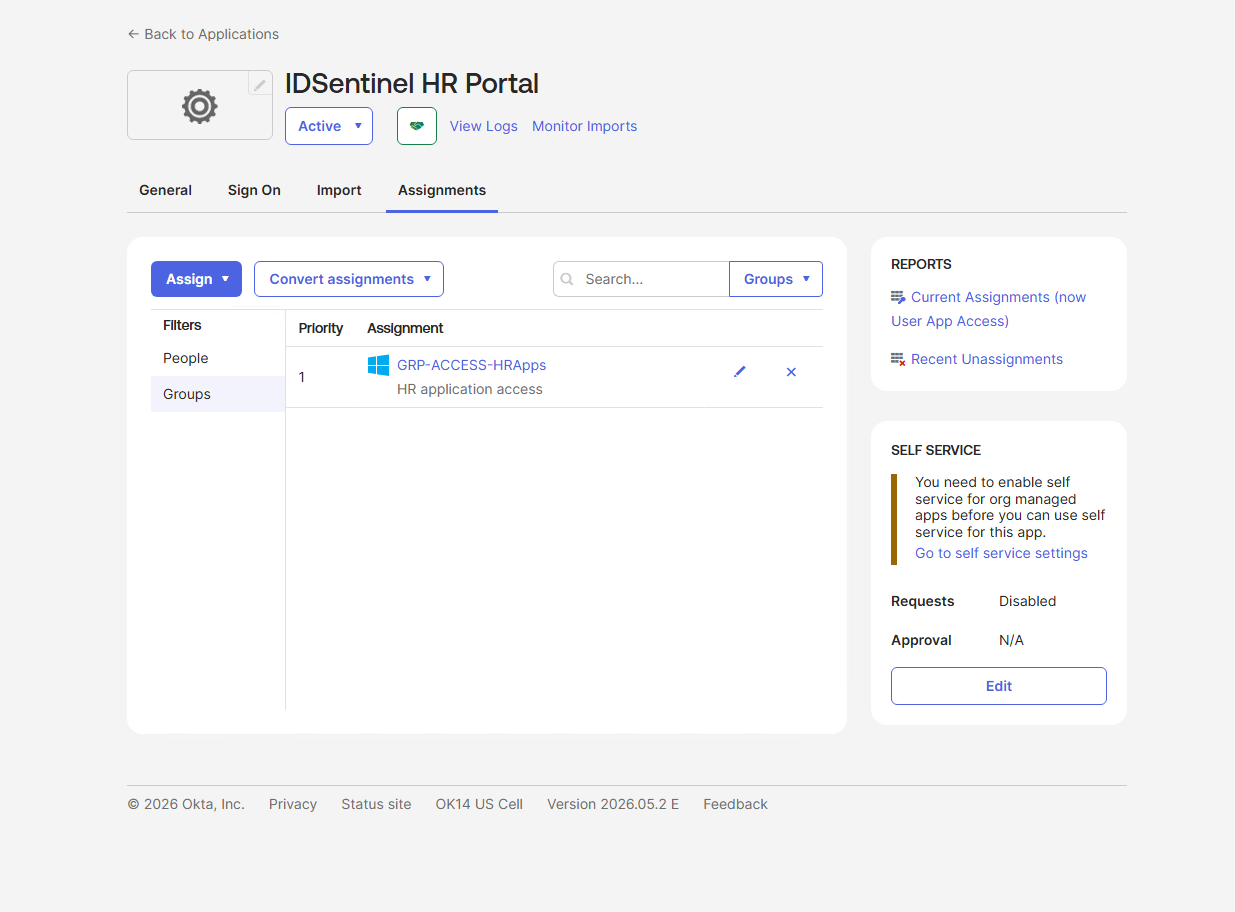Screen dimensions: 1235x912
Task: Open the Privacy footer link
Action: [x=293, y=804]
